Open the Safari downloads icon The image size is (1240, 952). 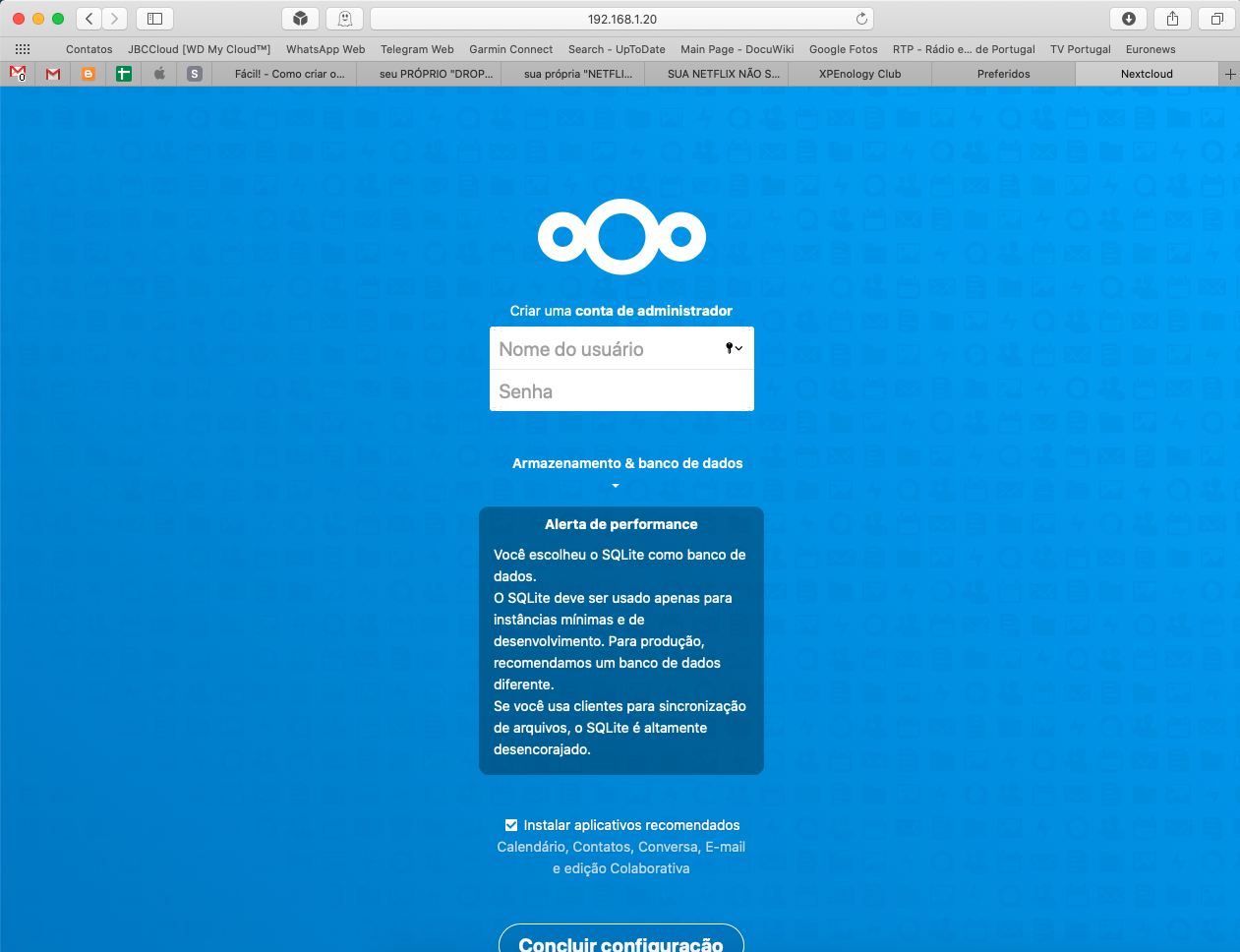point(1128,19)
